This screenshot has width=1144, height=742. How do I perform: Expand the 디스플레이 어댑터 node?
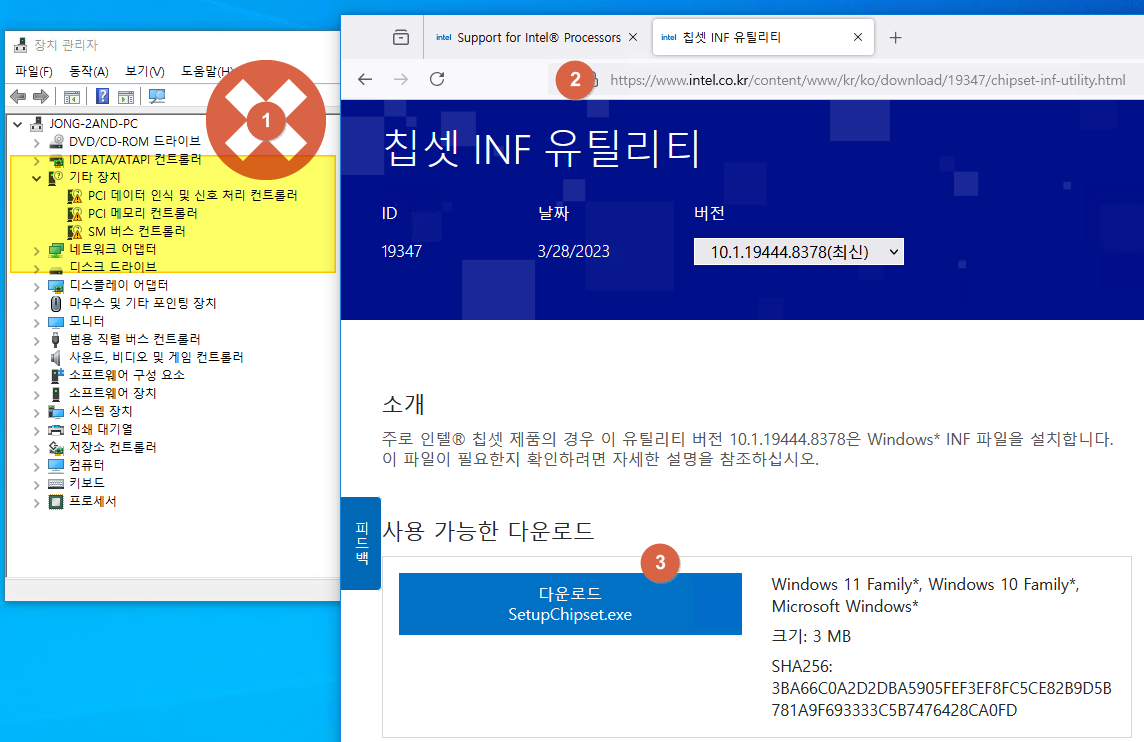coord(36,285)
